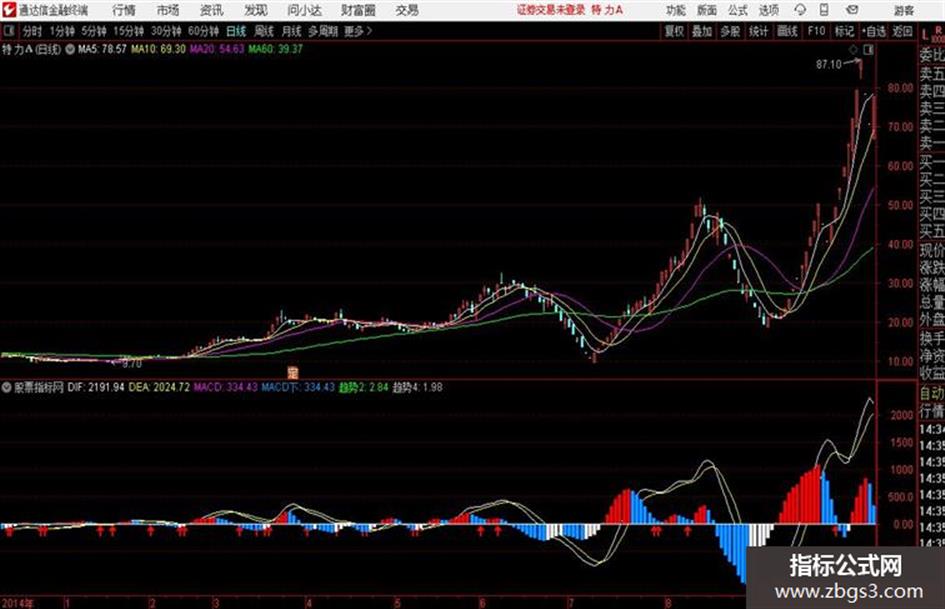The width and height of the screenshot is (945, 609).
Task: Click the DEA: 2024.72 value
Action: 159,387
